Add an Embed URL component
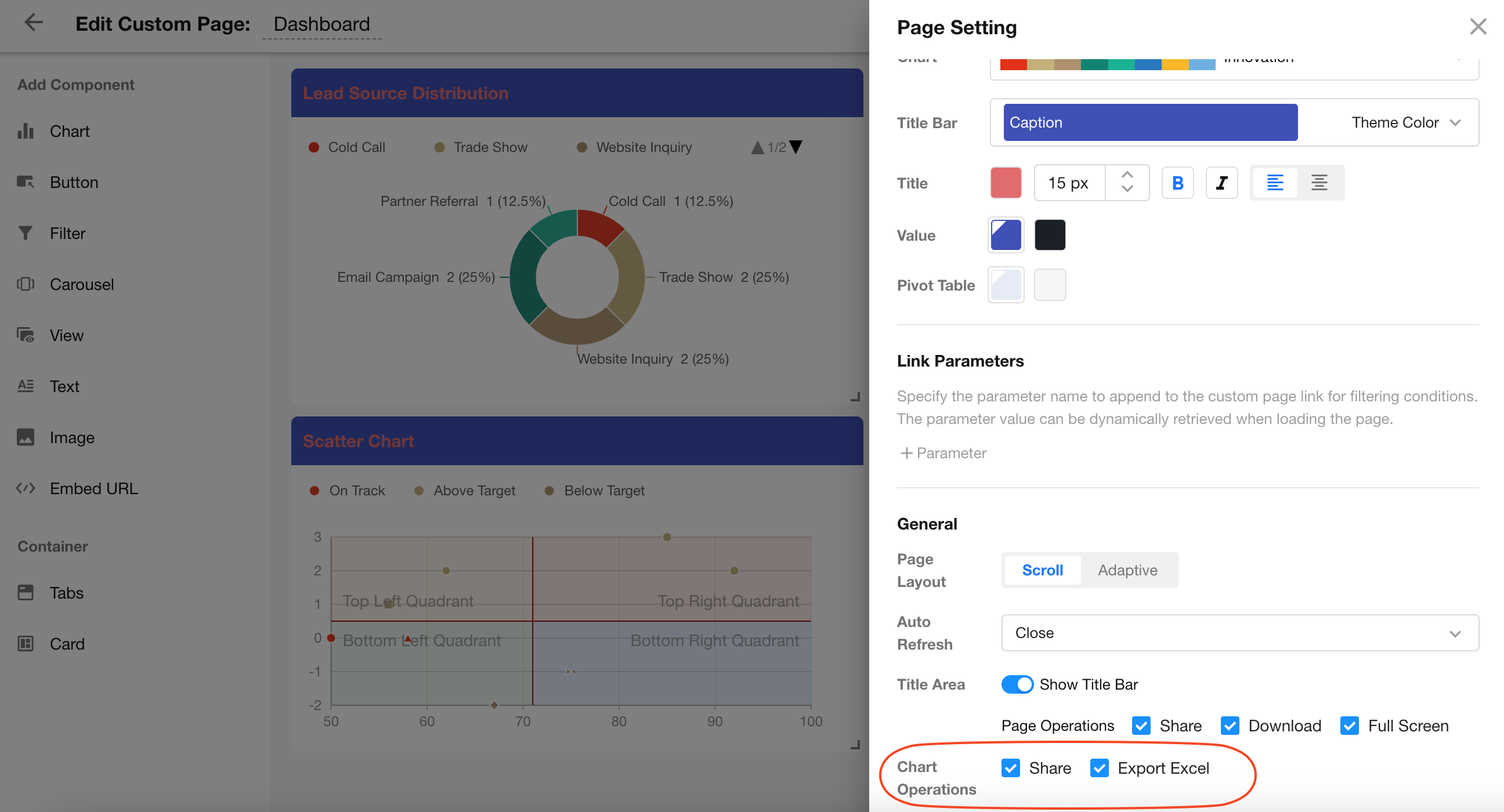 point(93,488)
